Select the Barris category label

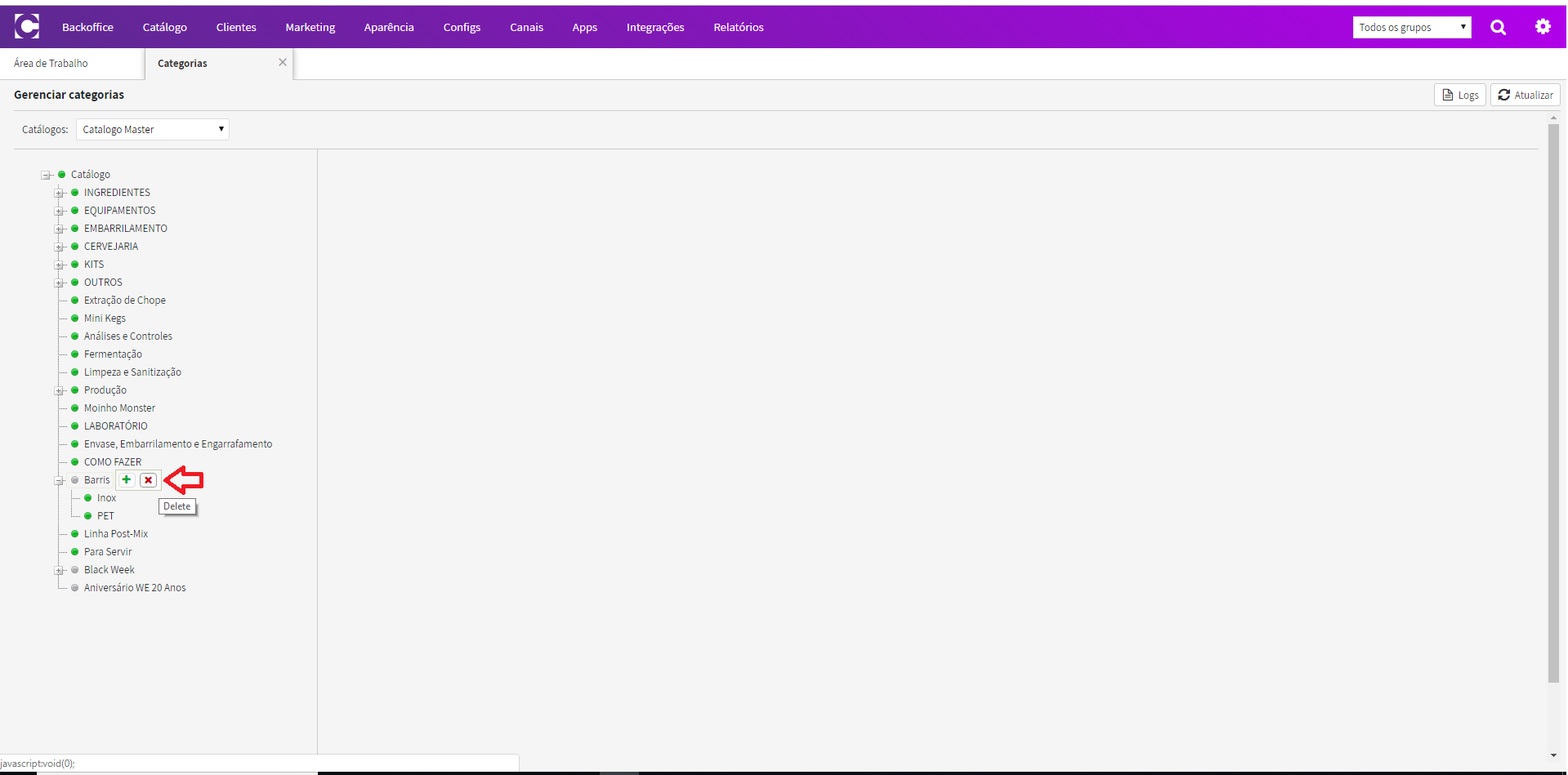click(96, 480)
